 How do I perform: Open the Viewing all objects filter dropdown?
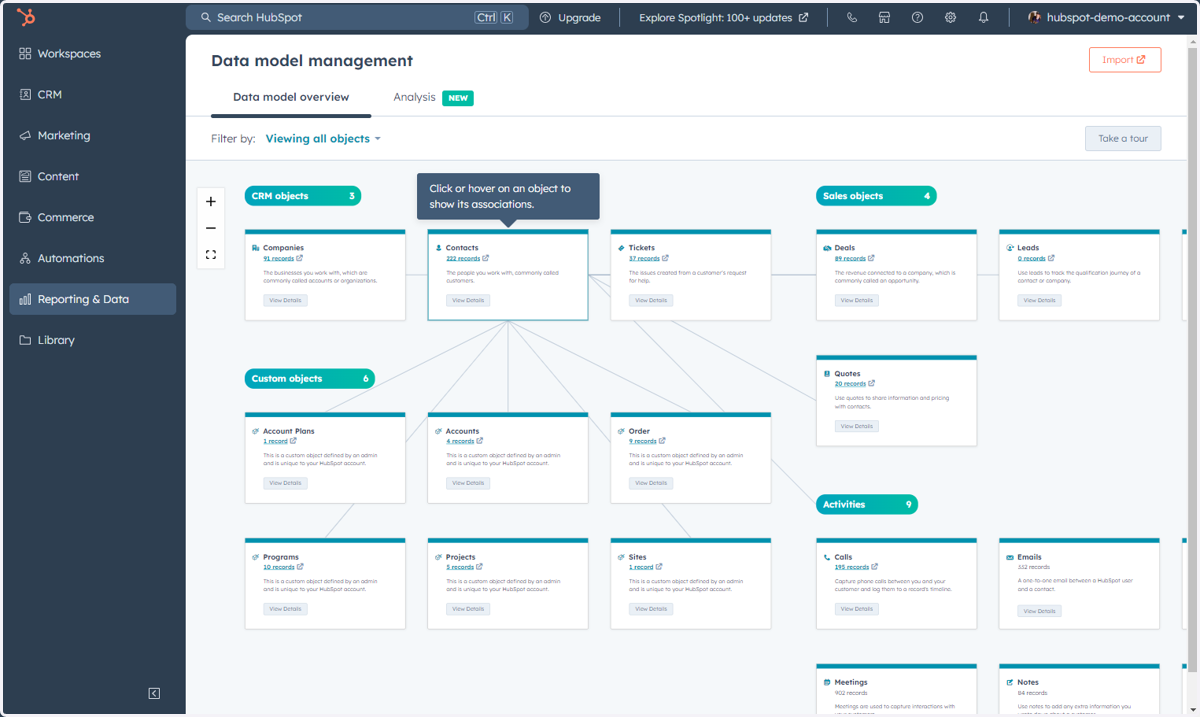323,139
